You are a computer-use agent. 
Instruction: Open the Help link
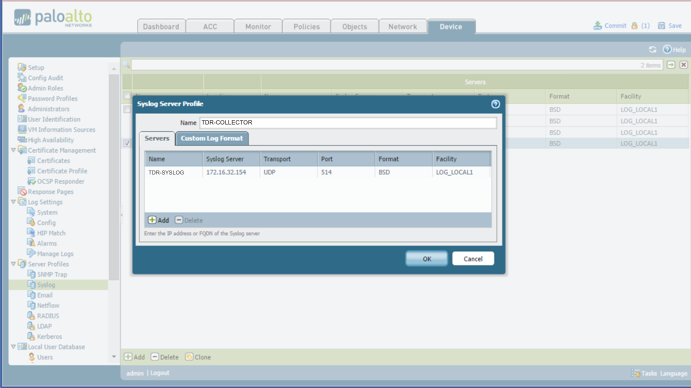click(x=675, y=49)
